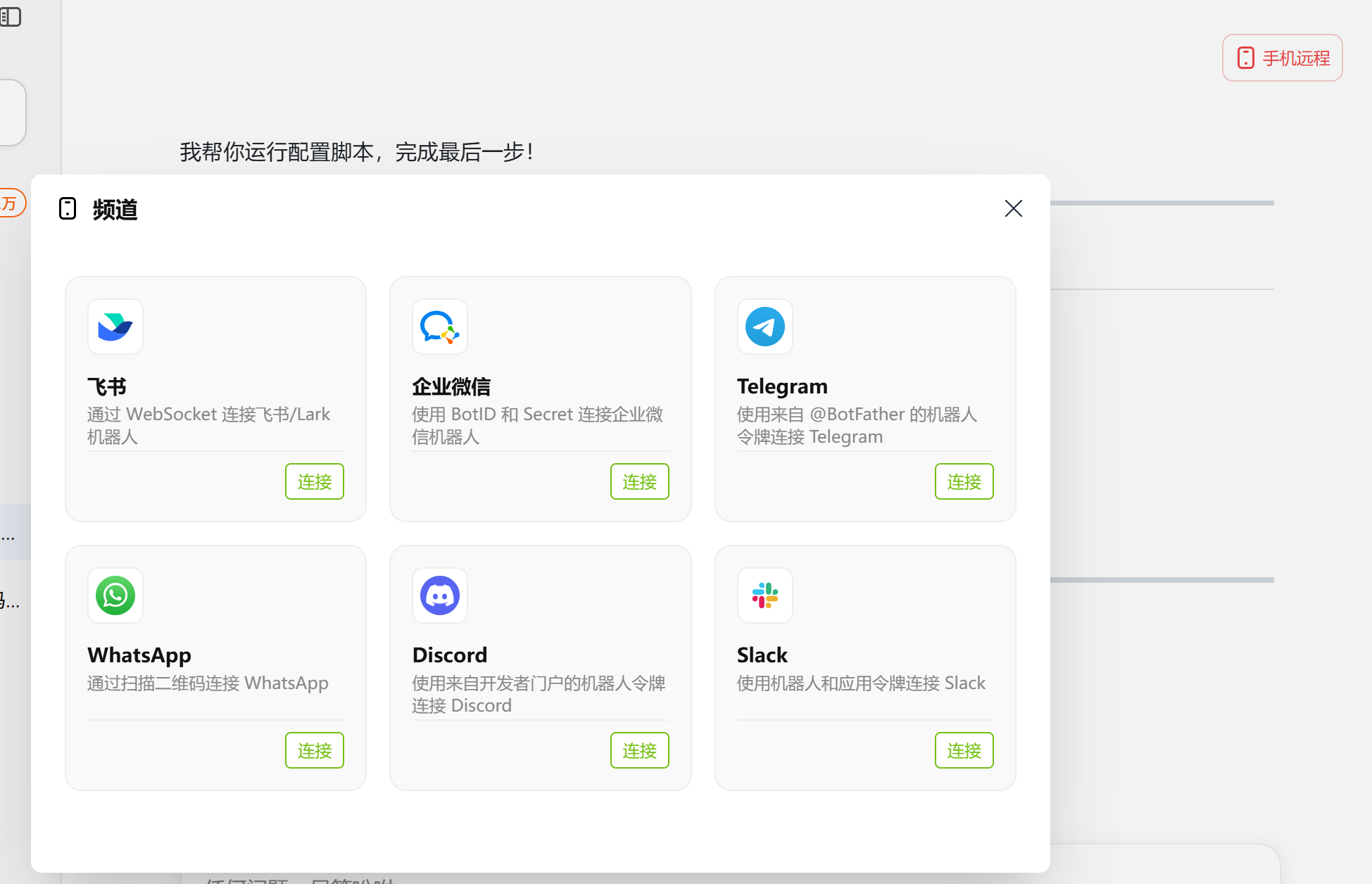
Task: Open 手机远程 mobile remote button
Action: coord(1282,58)
